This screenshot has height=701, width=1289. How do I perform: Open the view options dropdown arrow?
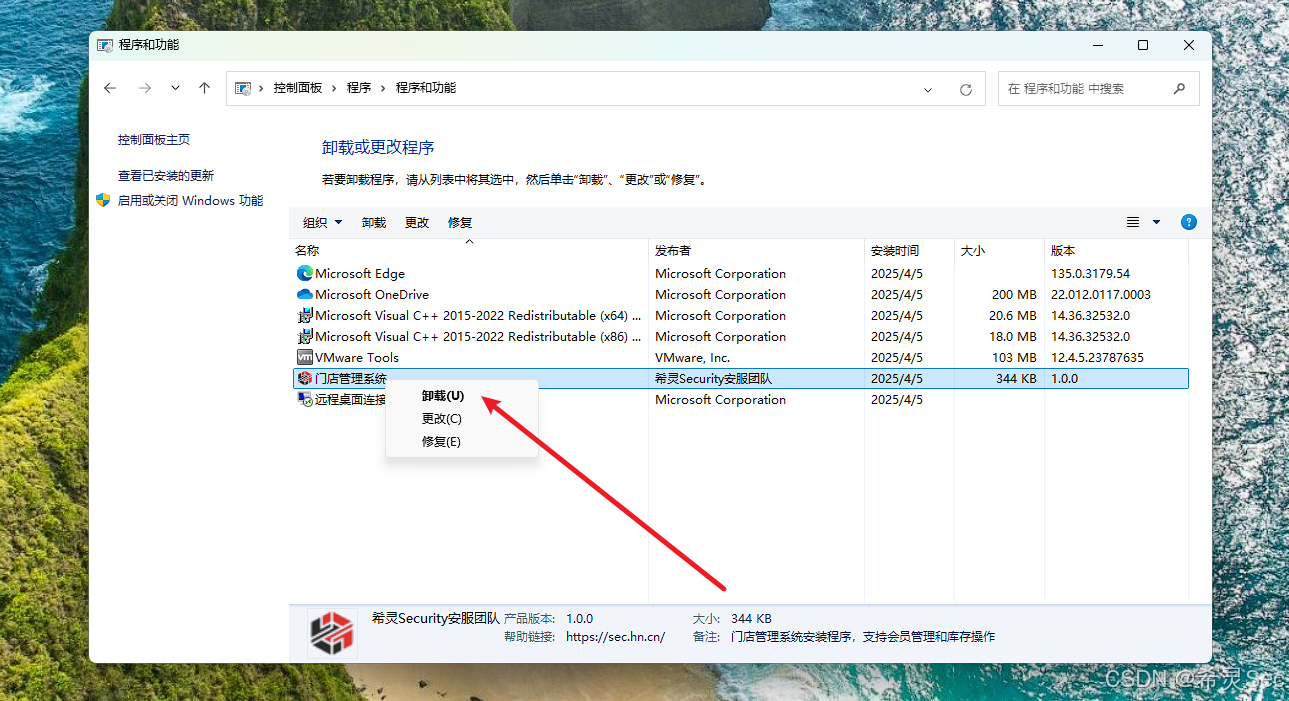[x=1157, y=222]
